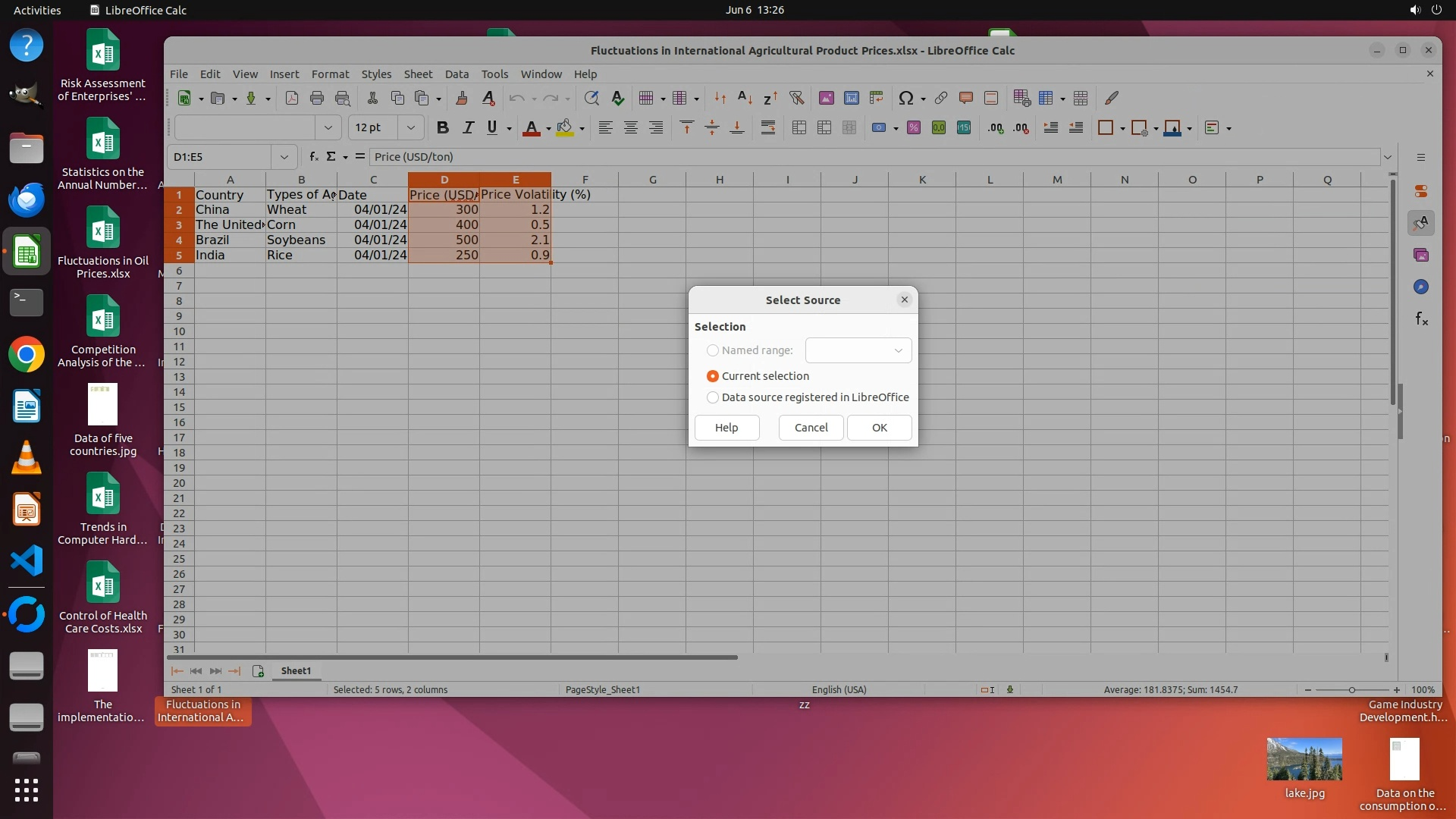Click the Italic formatting icon
This screenshot has height=819, width=1456.
468,127
